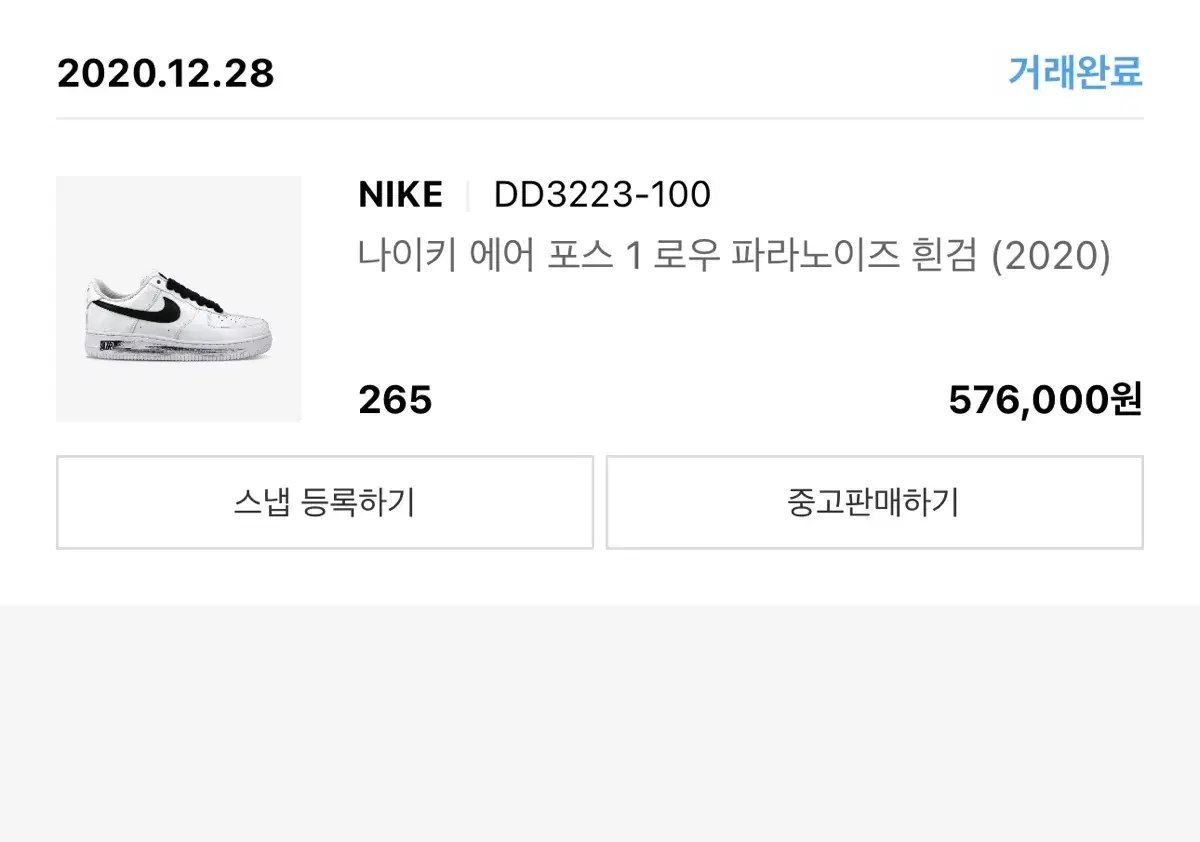Tap the 중고판매하기 button
The image size is (1200, 842).
click(x=874, y=502)
